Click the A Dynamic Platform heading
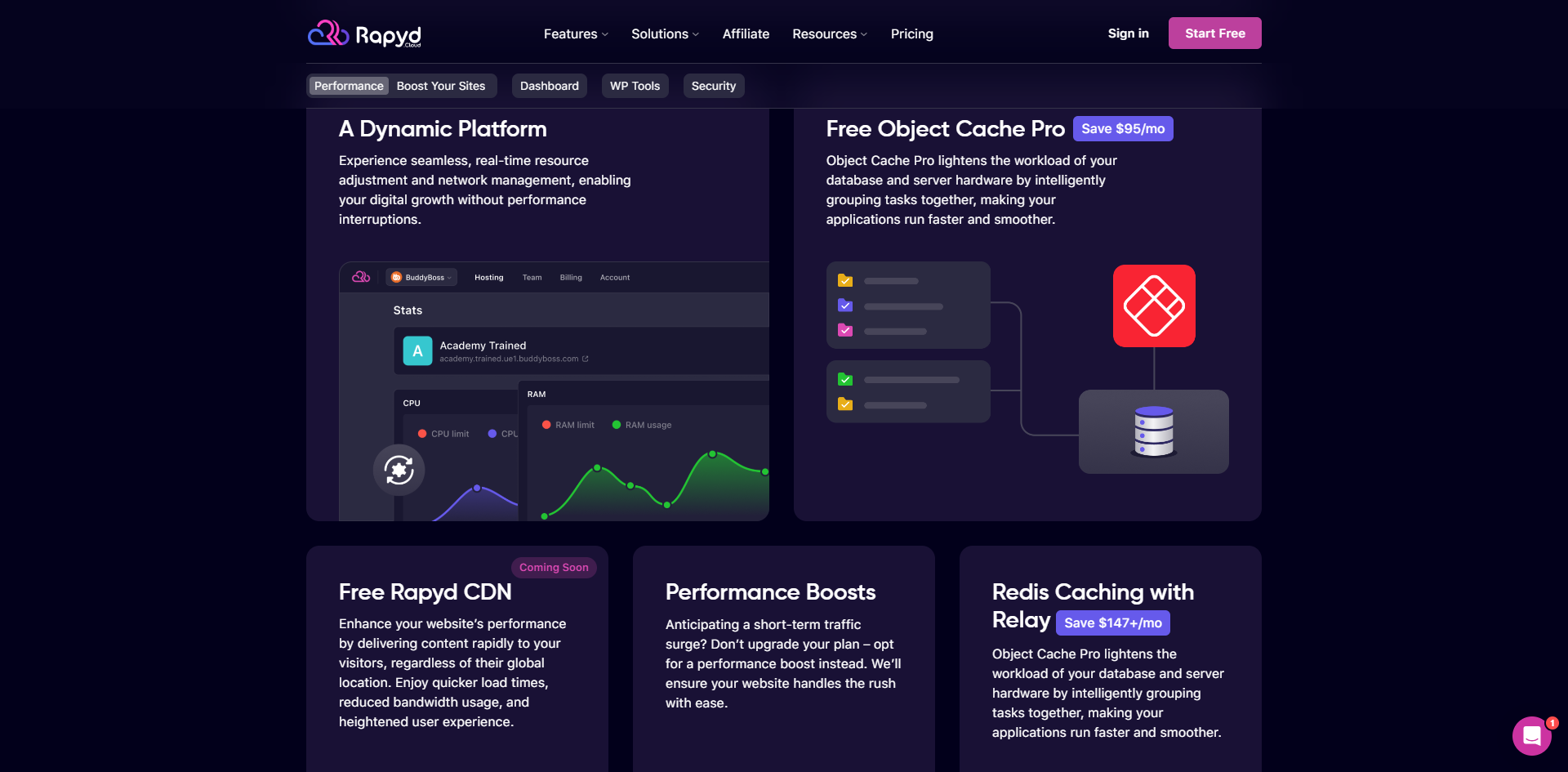 [443, 129]
